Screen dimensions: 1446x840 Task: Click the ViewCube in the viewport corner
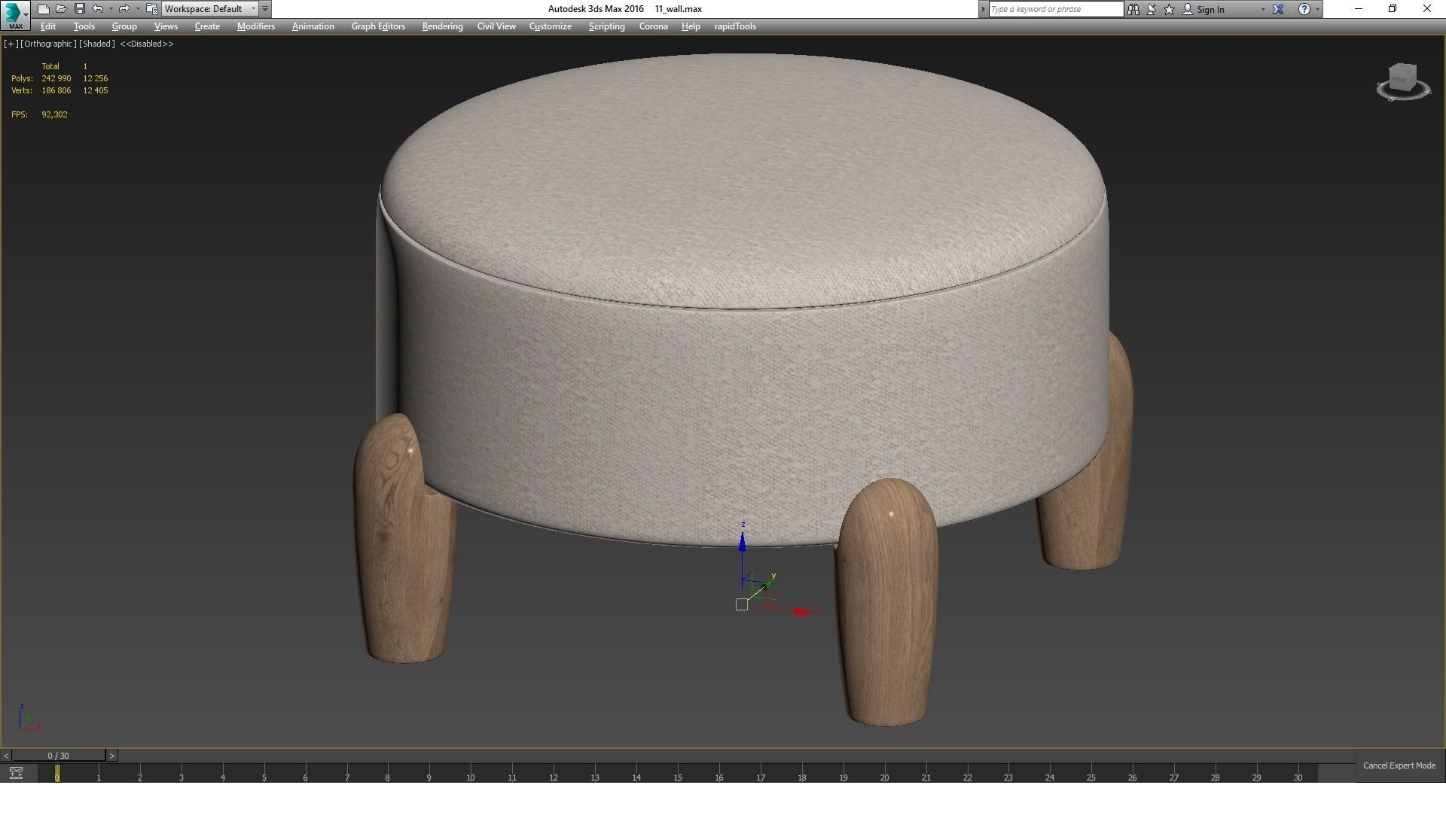click(x=1402, y=82)
